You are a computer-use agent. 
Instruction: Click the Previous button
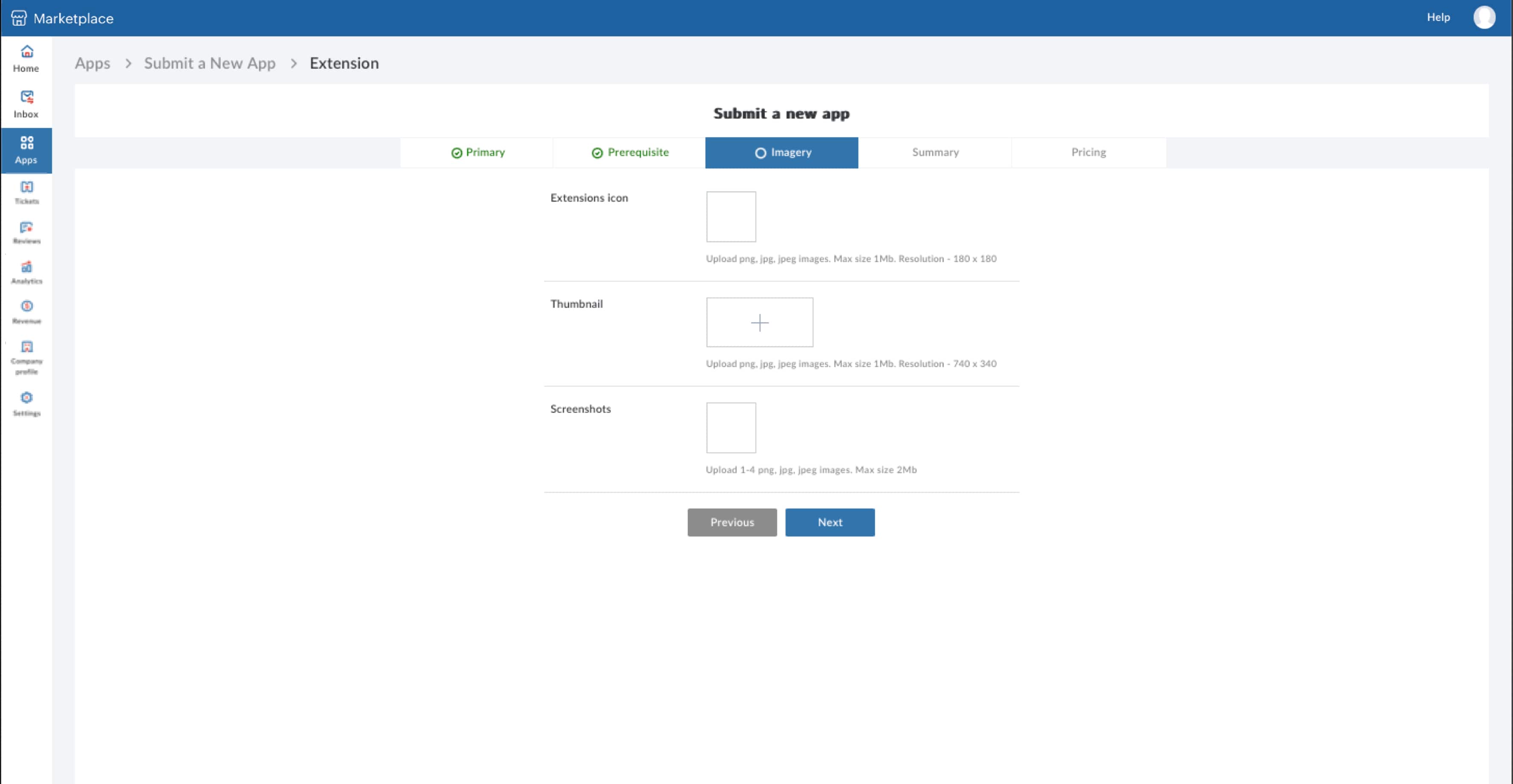[732, 522]
